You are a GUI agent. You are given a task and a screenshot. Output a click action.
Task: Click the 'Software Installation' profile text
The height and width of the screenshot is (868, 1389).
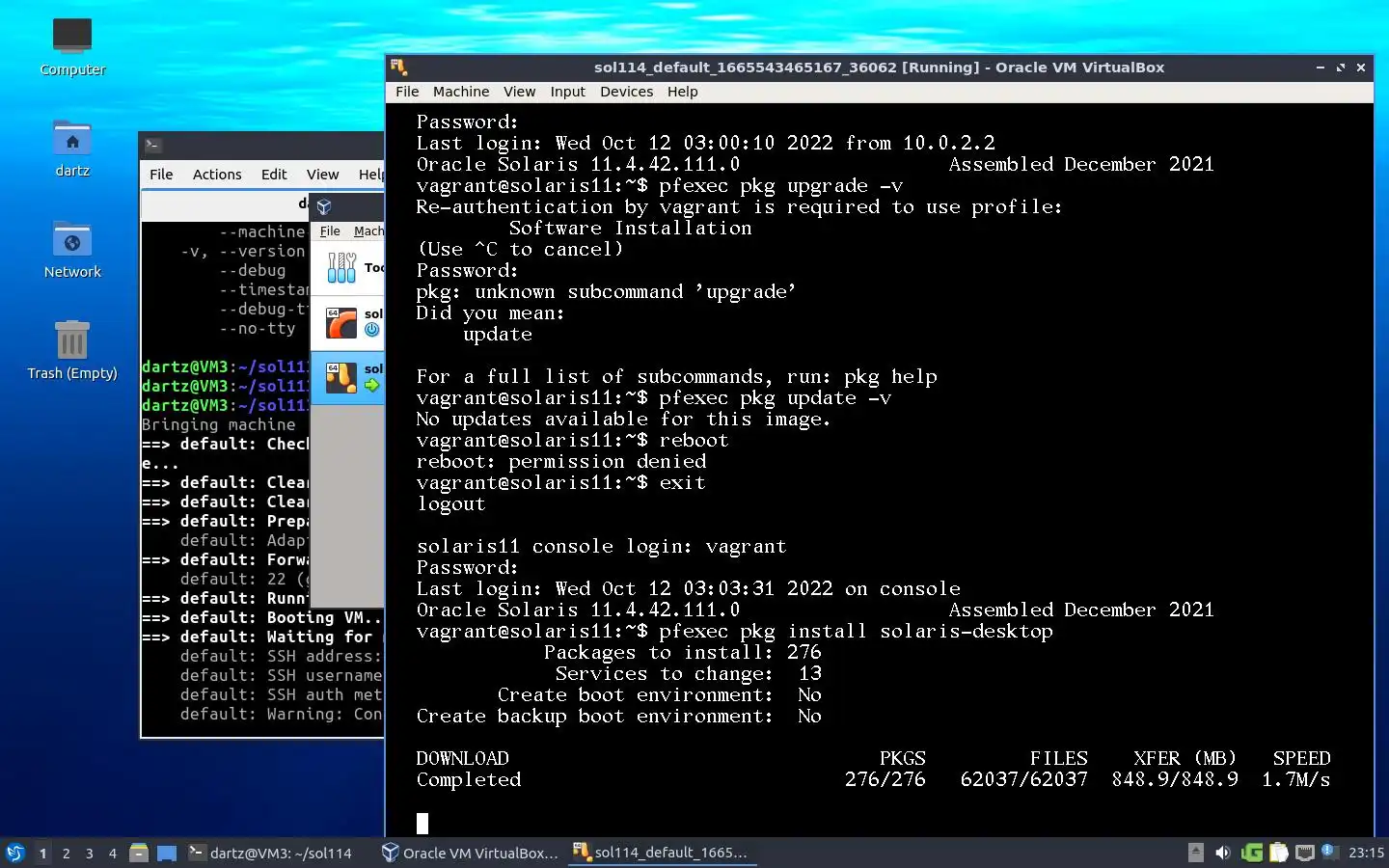[x=631, y=229]
